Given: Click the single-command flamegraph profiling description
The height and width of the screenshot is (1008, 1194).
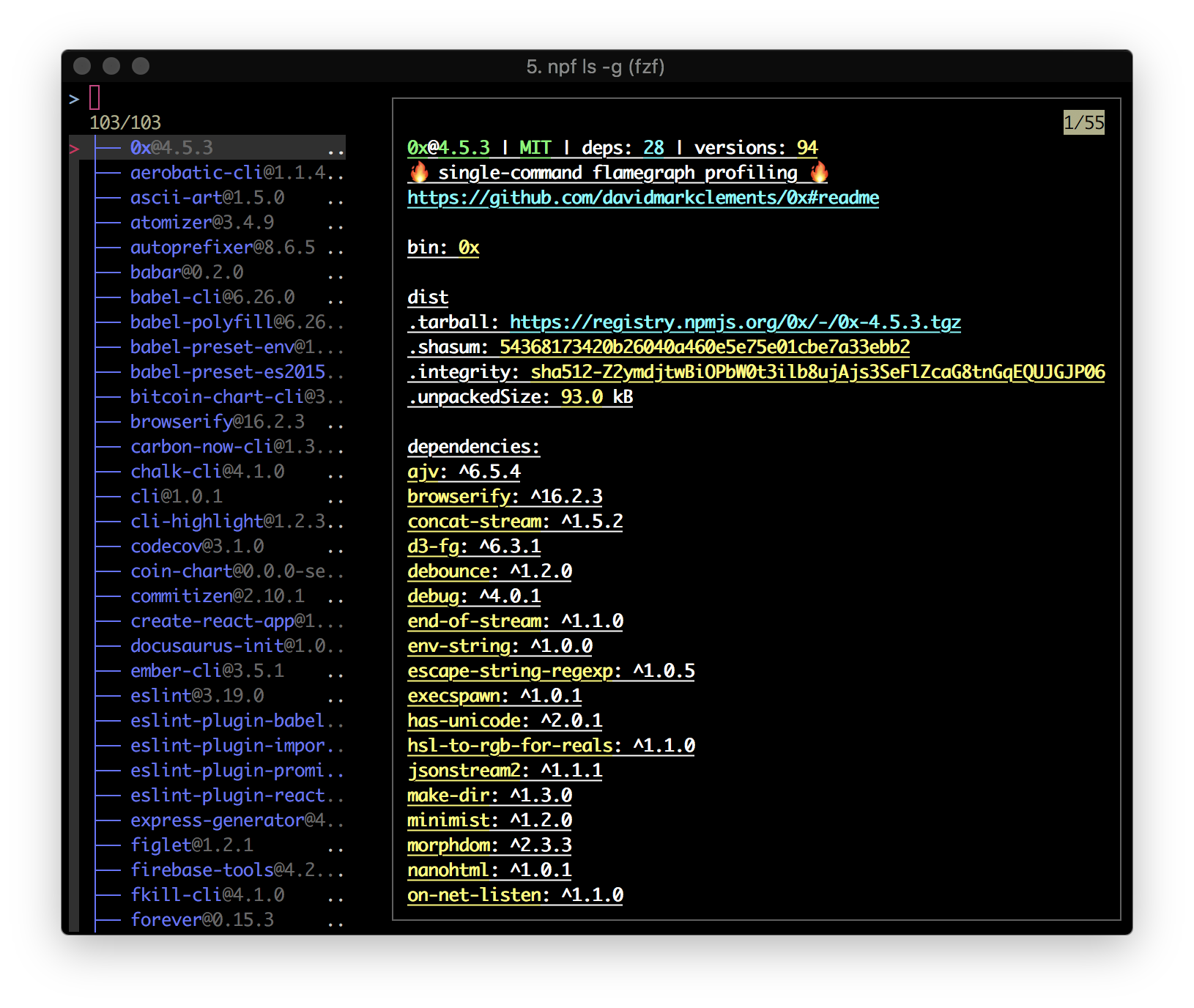Looking at the screenshot, I should (x=618, y=173).
